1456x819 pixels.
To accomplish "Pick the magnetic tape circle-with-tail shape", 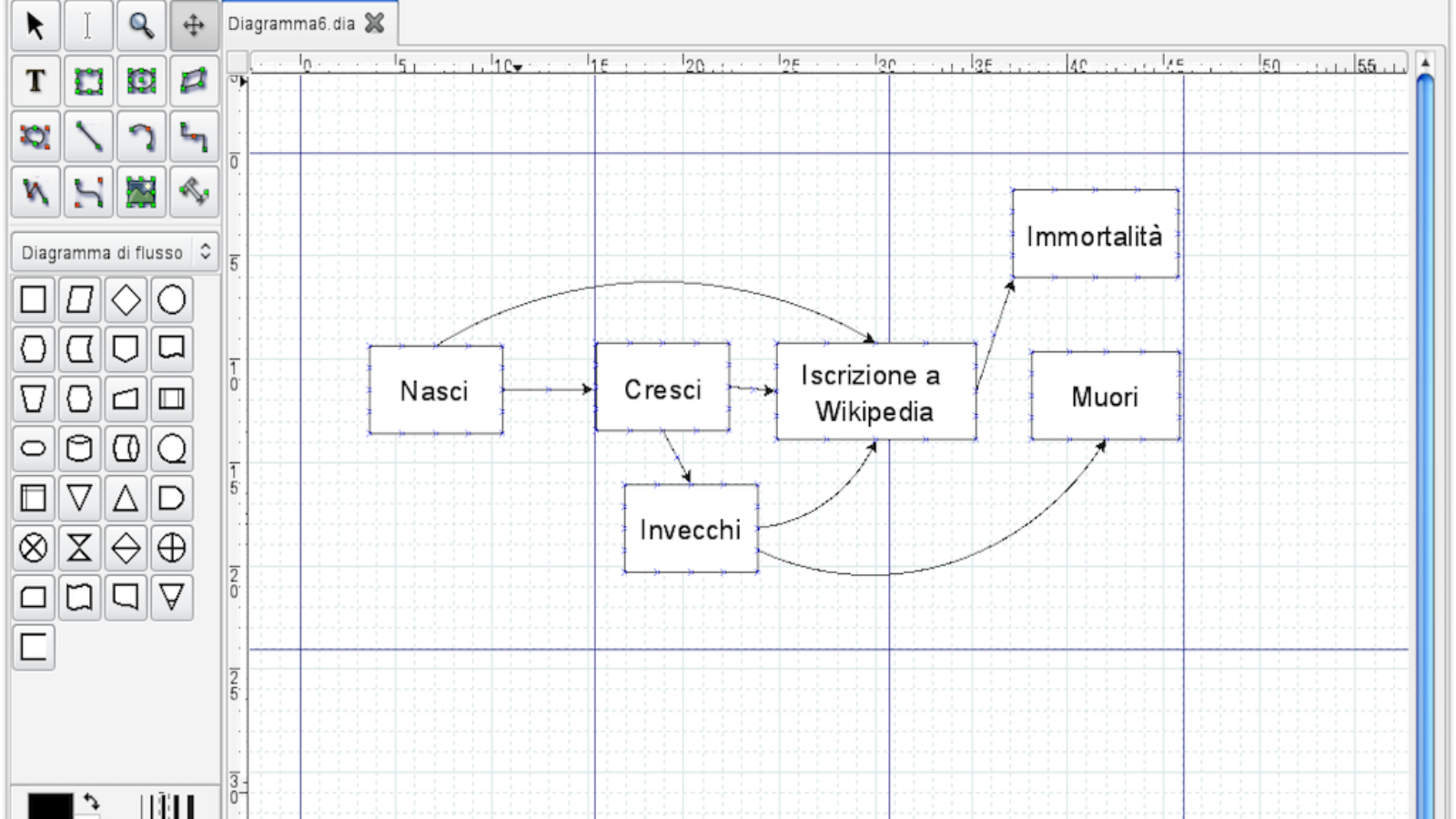I will point(172,448).
